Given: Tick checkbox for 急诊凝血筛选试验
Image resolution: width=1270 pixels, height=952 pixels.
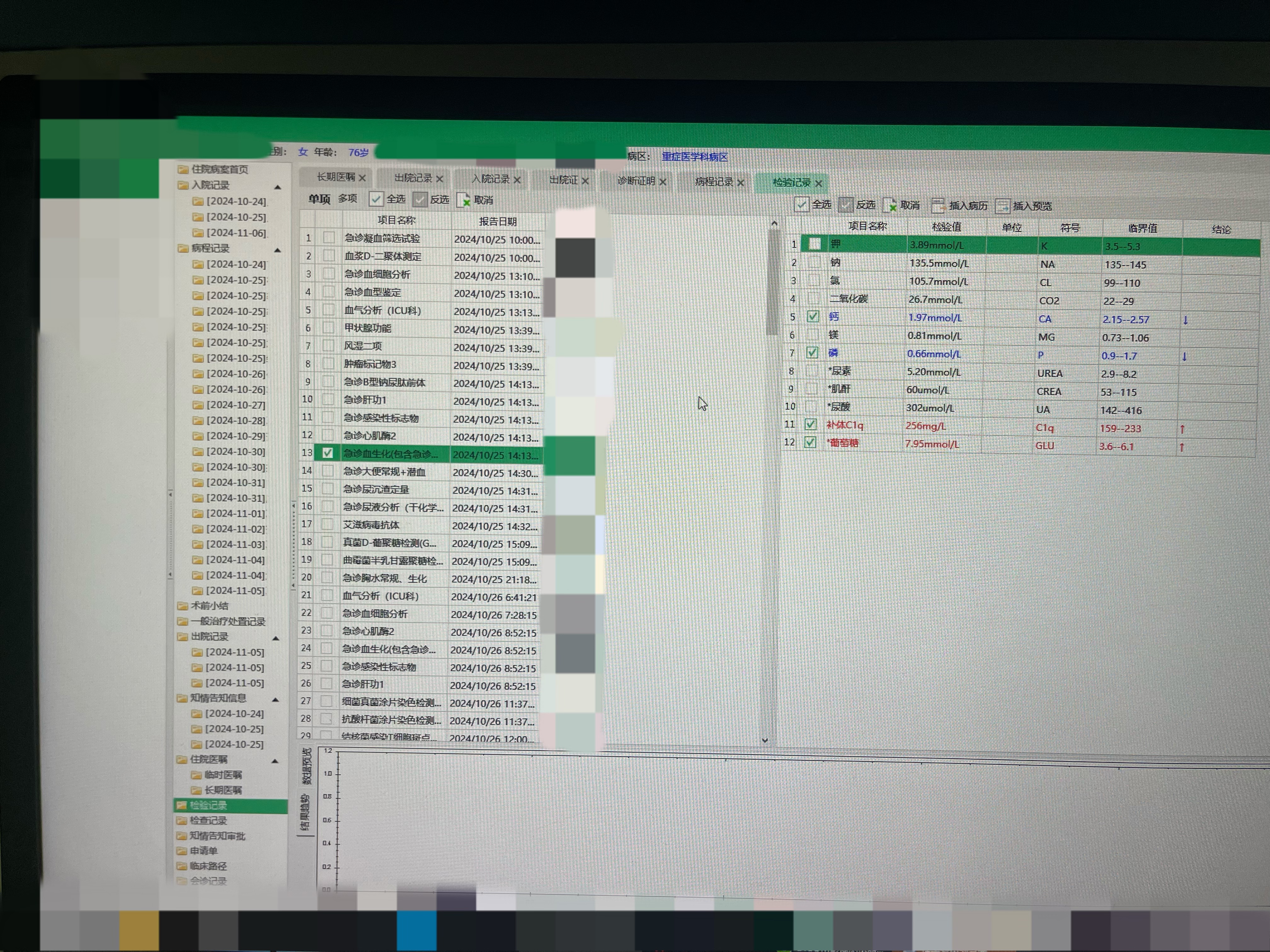Looking at the screenshot, I should (329, 238).
